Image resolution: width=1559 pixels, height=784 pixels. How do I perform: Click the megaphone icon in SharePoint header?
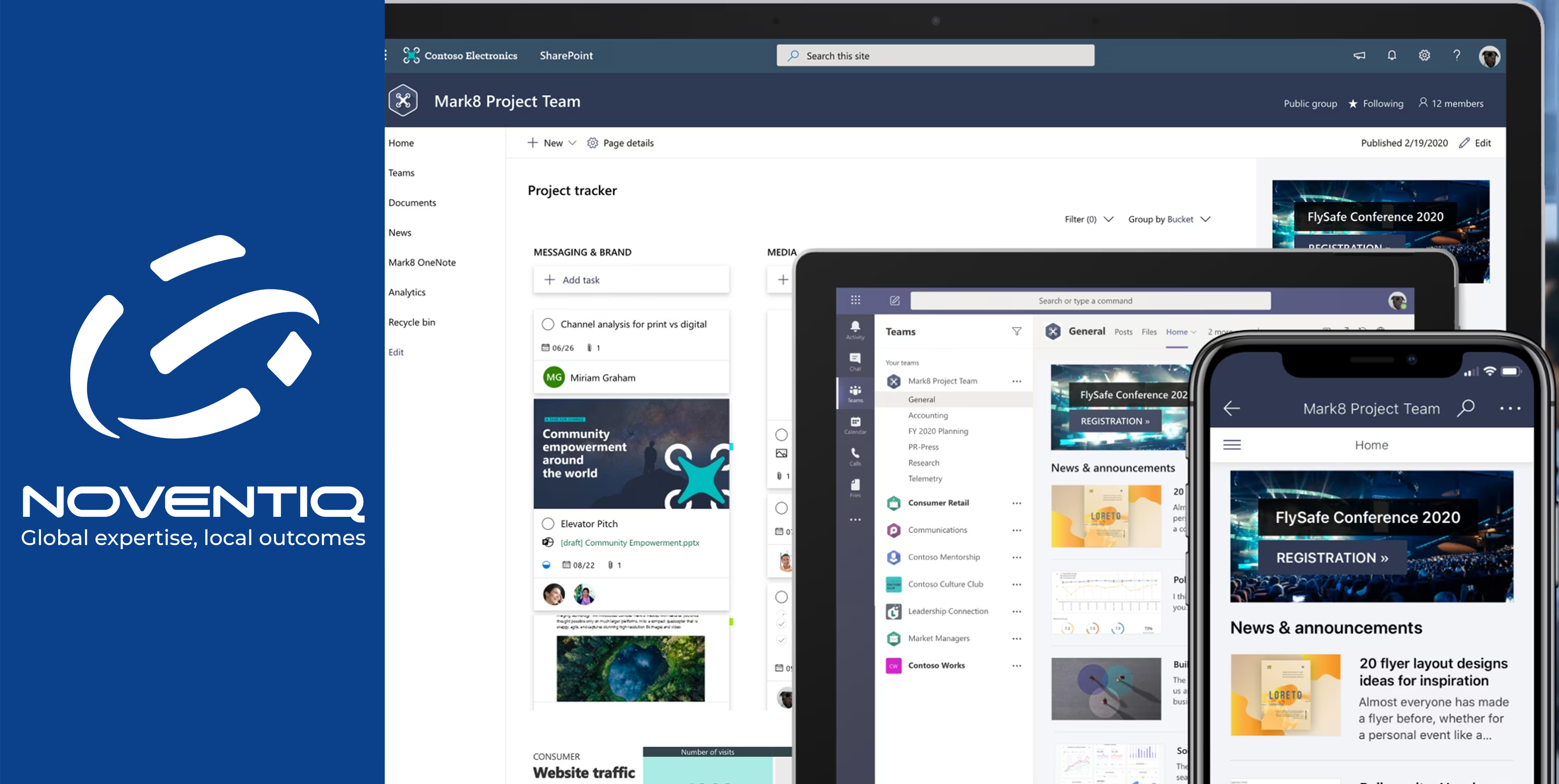1359,56
